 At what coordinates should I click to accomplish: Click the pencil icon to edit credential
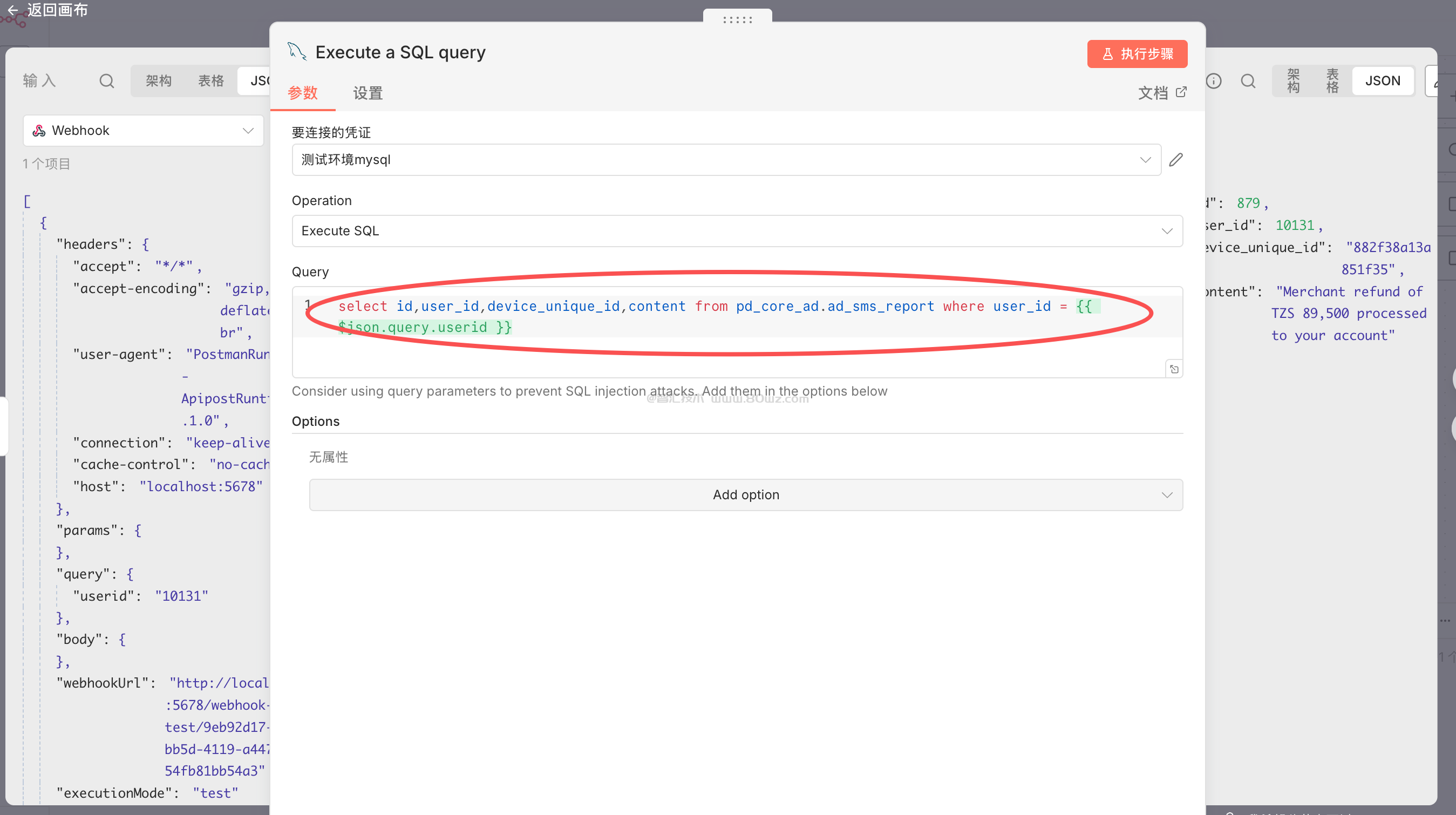point(1176,160)
